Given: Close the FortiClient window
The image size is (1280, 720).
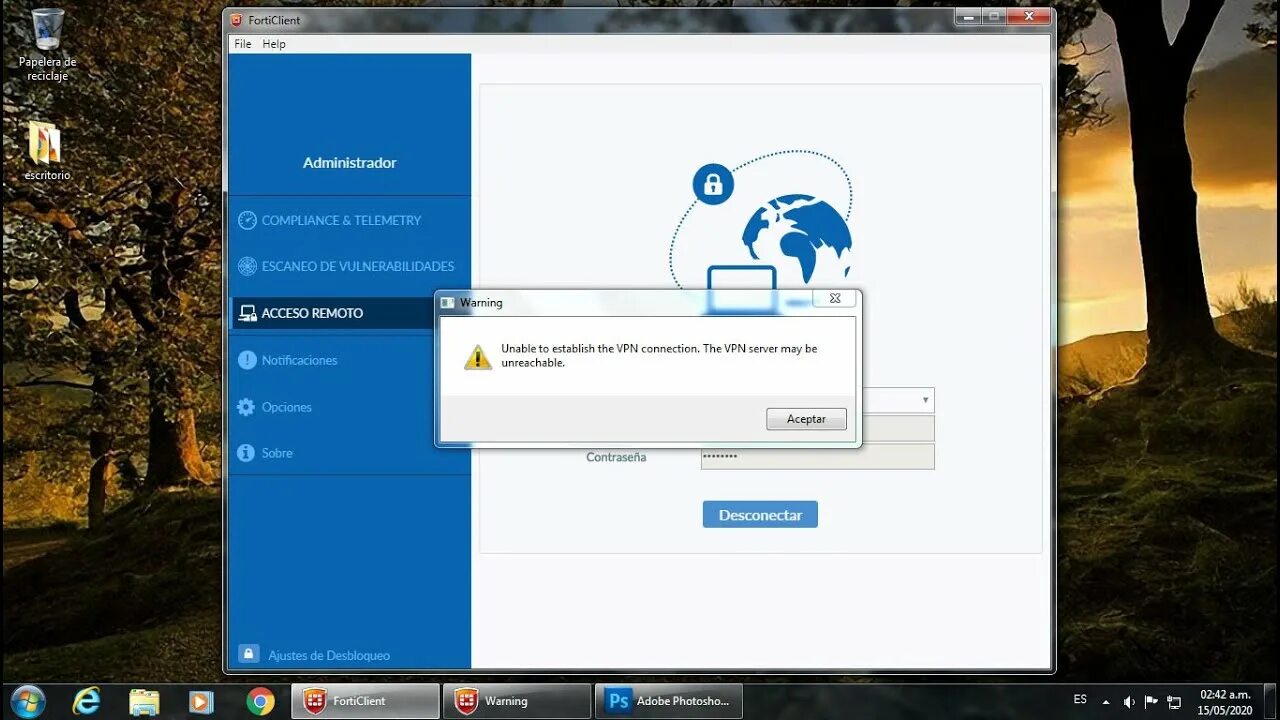Looking at the screenshot, I should point(1029,16).
